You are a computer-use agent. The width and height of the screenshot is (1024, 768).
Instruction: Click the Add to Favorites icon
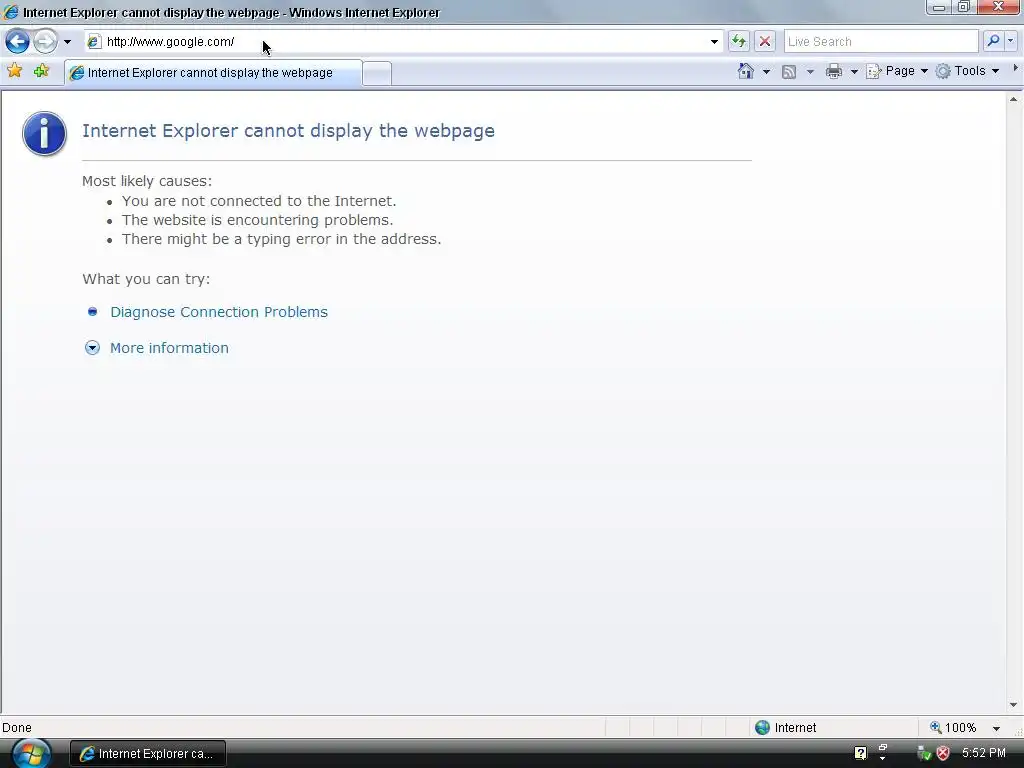tap(41, 71)
